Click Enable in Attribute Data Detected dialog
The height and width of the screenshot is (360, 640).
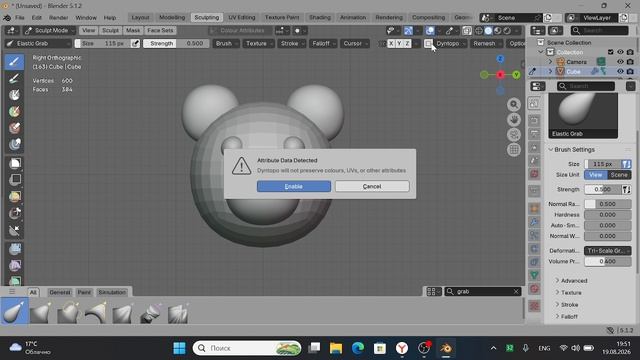294,187
